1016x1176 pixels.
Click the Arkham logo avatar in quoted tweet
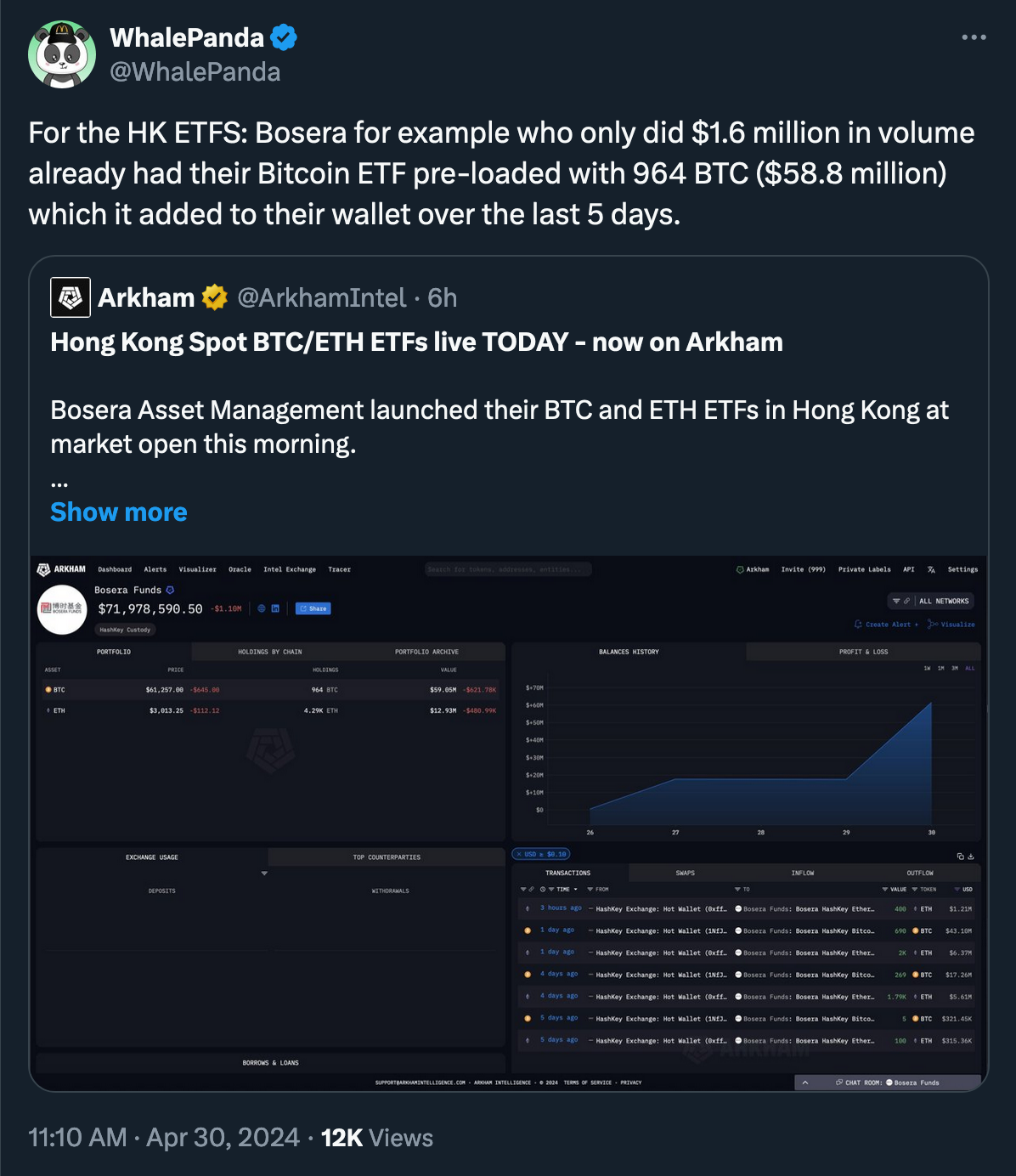71,297
